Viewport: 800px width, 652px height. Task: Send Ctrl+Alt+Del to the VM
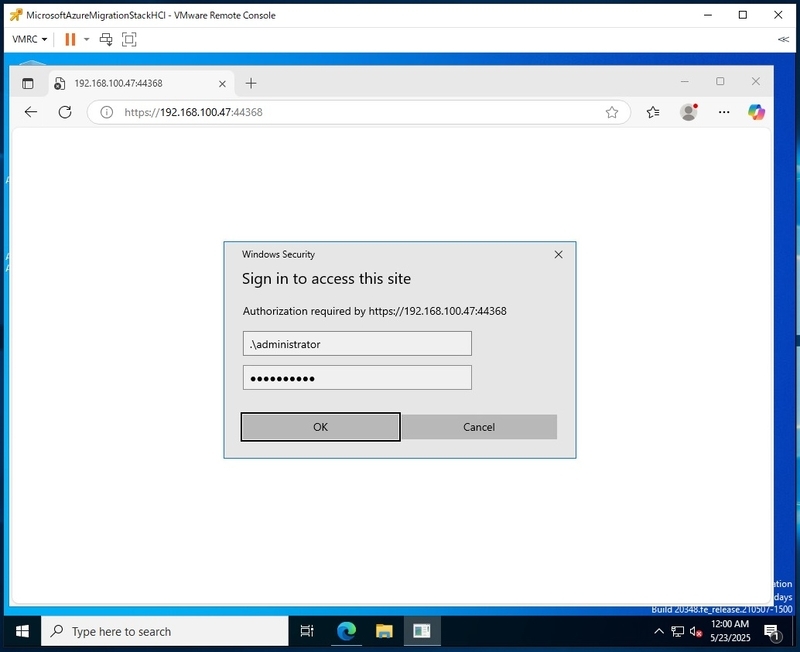tap(106, 39)
